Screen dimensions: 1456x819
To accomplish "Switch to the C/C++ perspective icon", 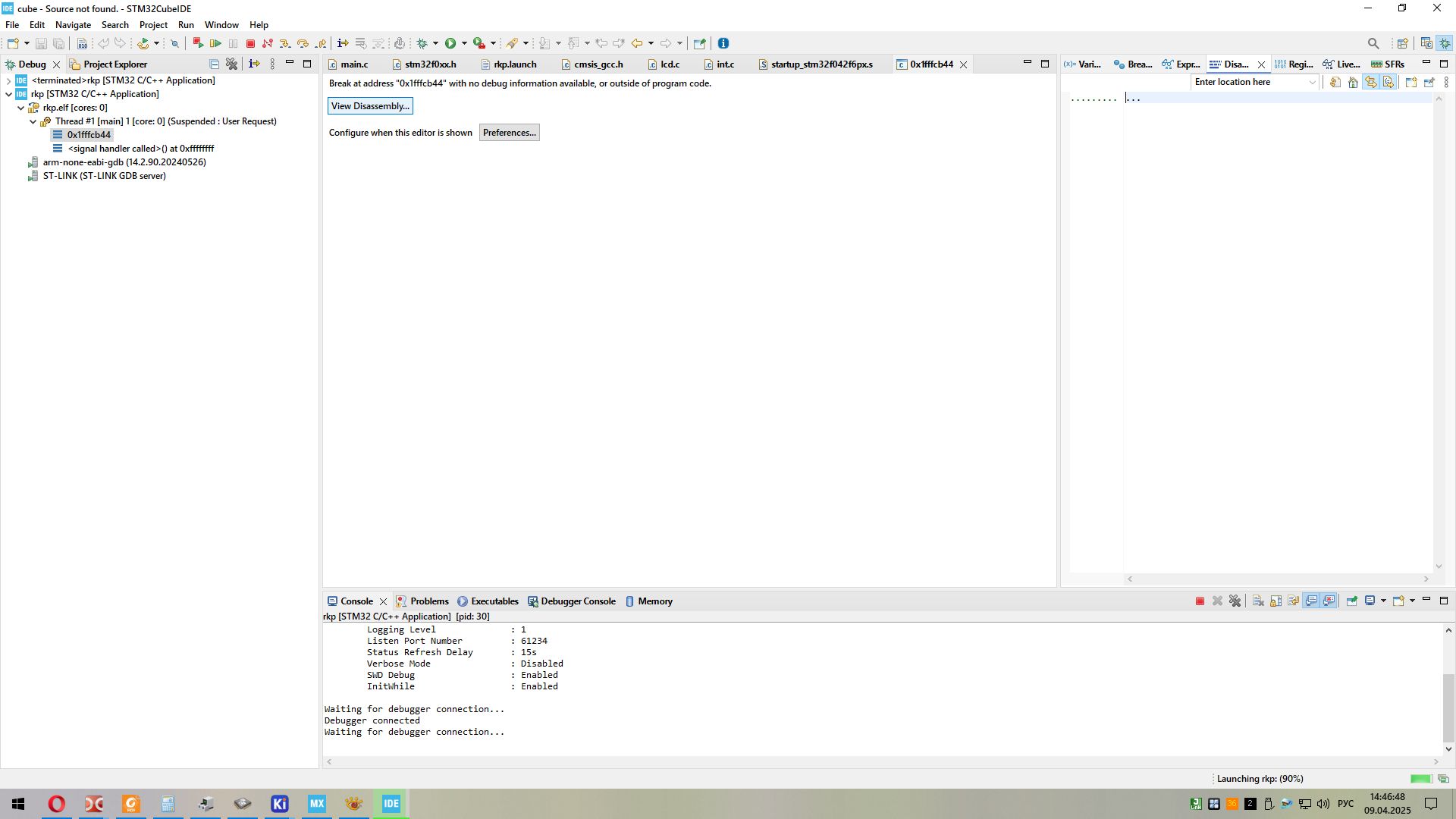I will tap(1426, 43).
